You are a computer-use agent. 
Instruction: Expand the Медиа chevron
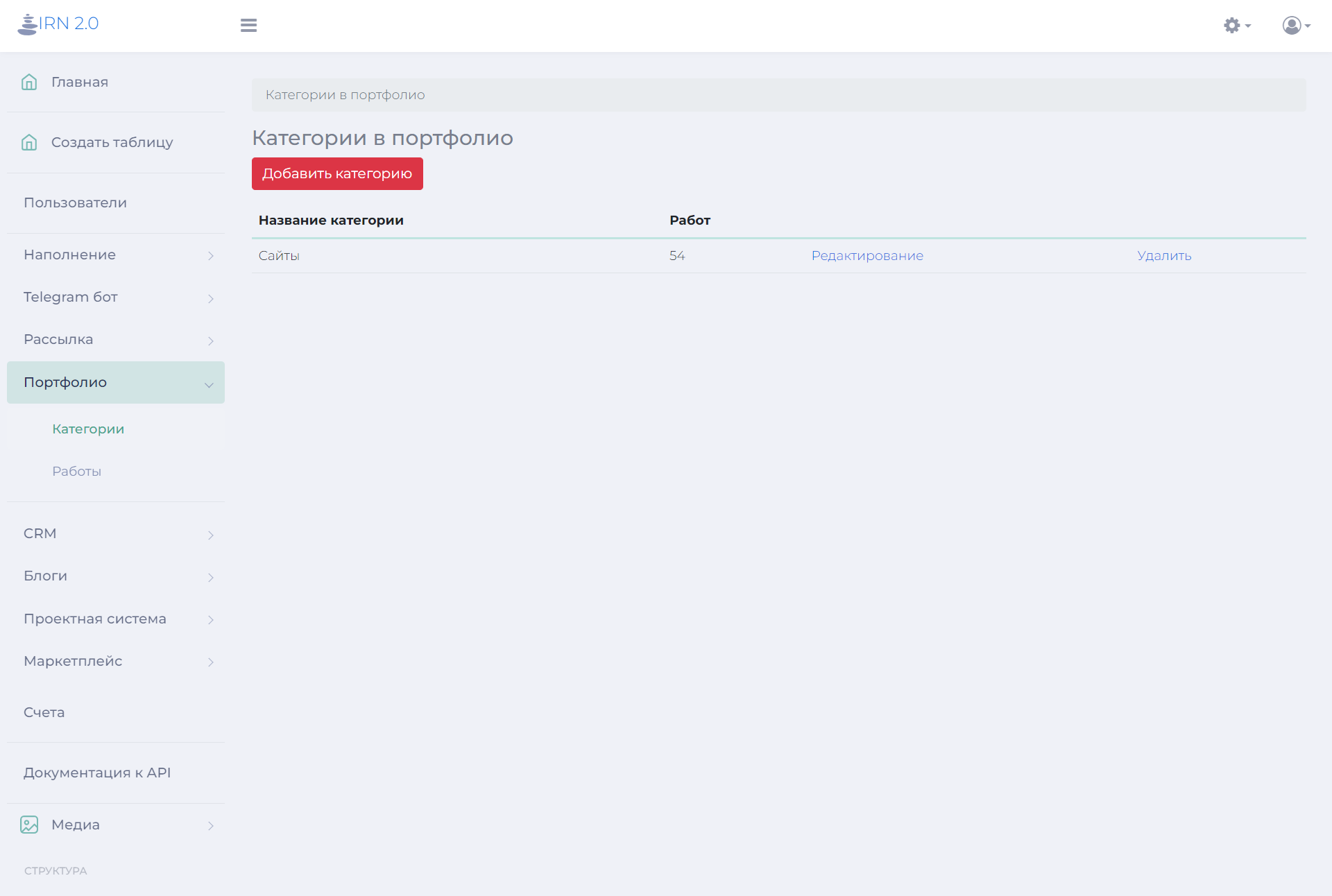210,825
